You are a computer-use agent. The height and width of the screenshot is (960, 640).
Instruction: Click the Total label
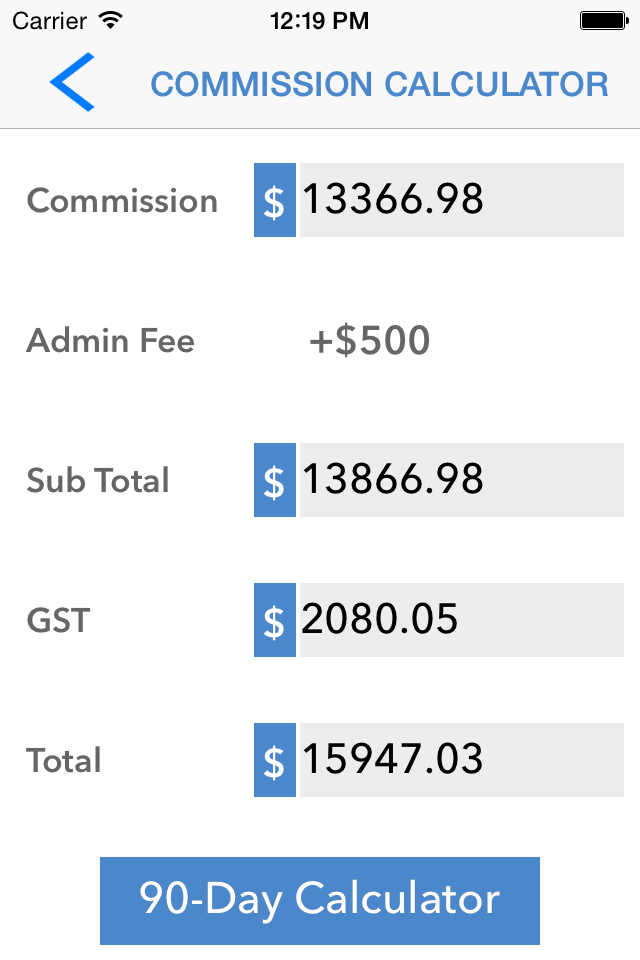[x=64, y=760]
